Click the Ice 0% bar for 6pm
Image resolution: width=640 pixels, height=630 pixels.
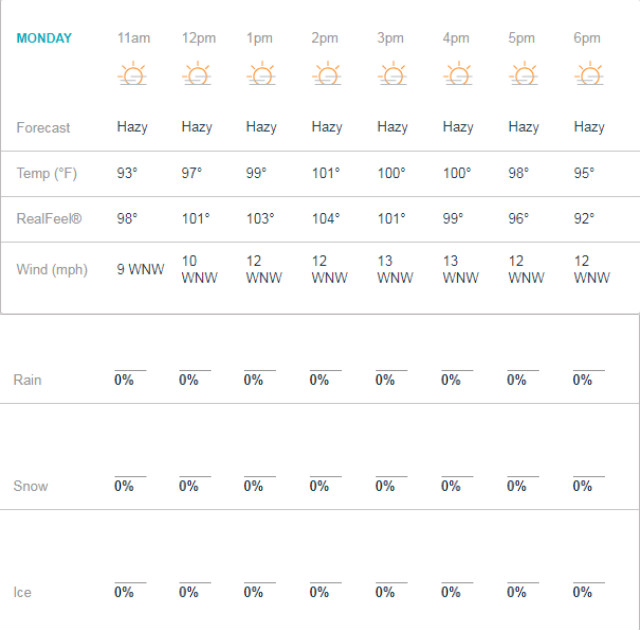click(x=589, y=589)
